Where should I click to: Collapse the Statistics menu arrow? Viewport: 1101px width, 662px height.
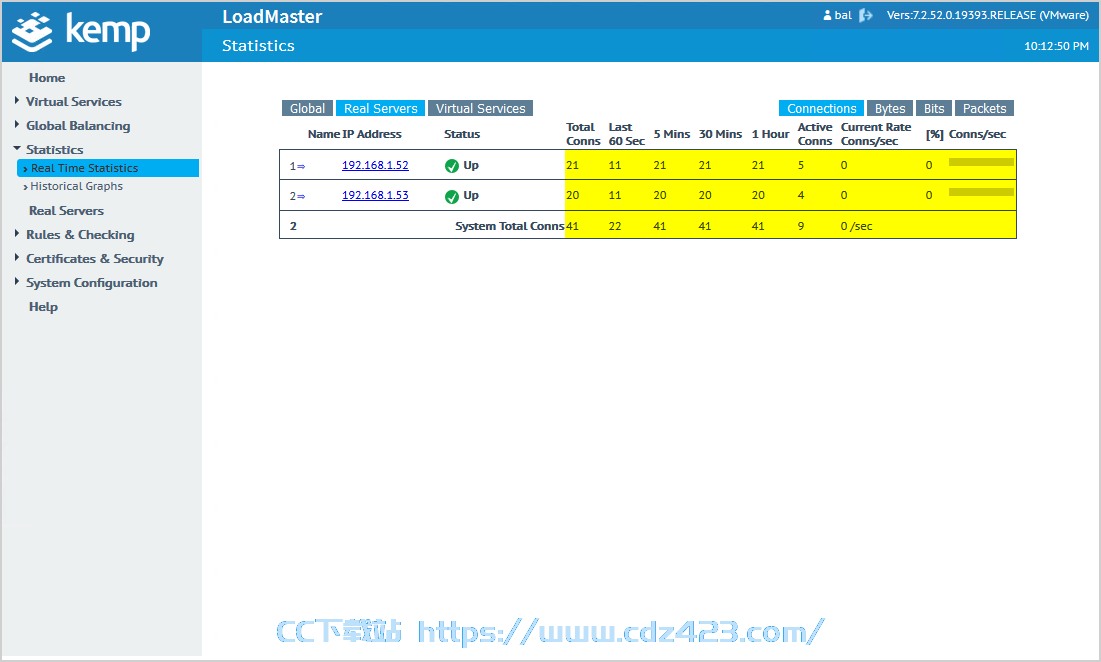[17, 149]
